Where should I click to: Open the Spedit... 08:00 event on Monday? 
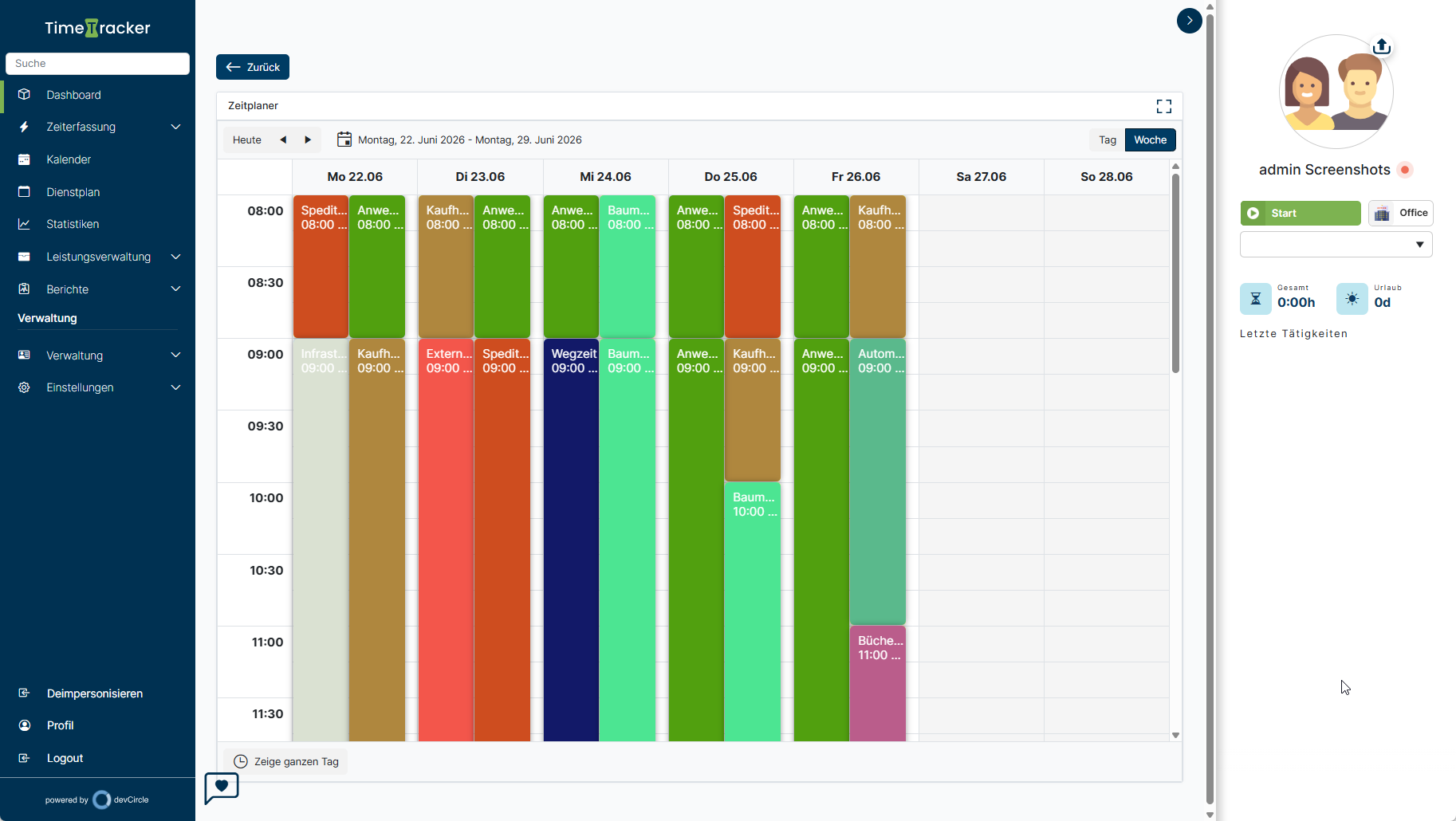click(321, 266)
